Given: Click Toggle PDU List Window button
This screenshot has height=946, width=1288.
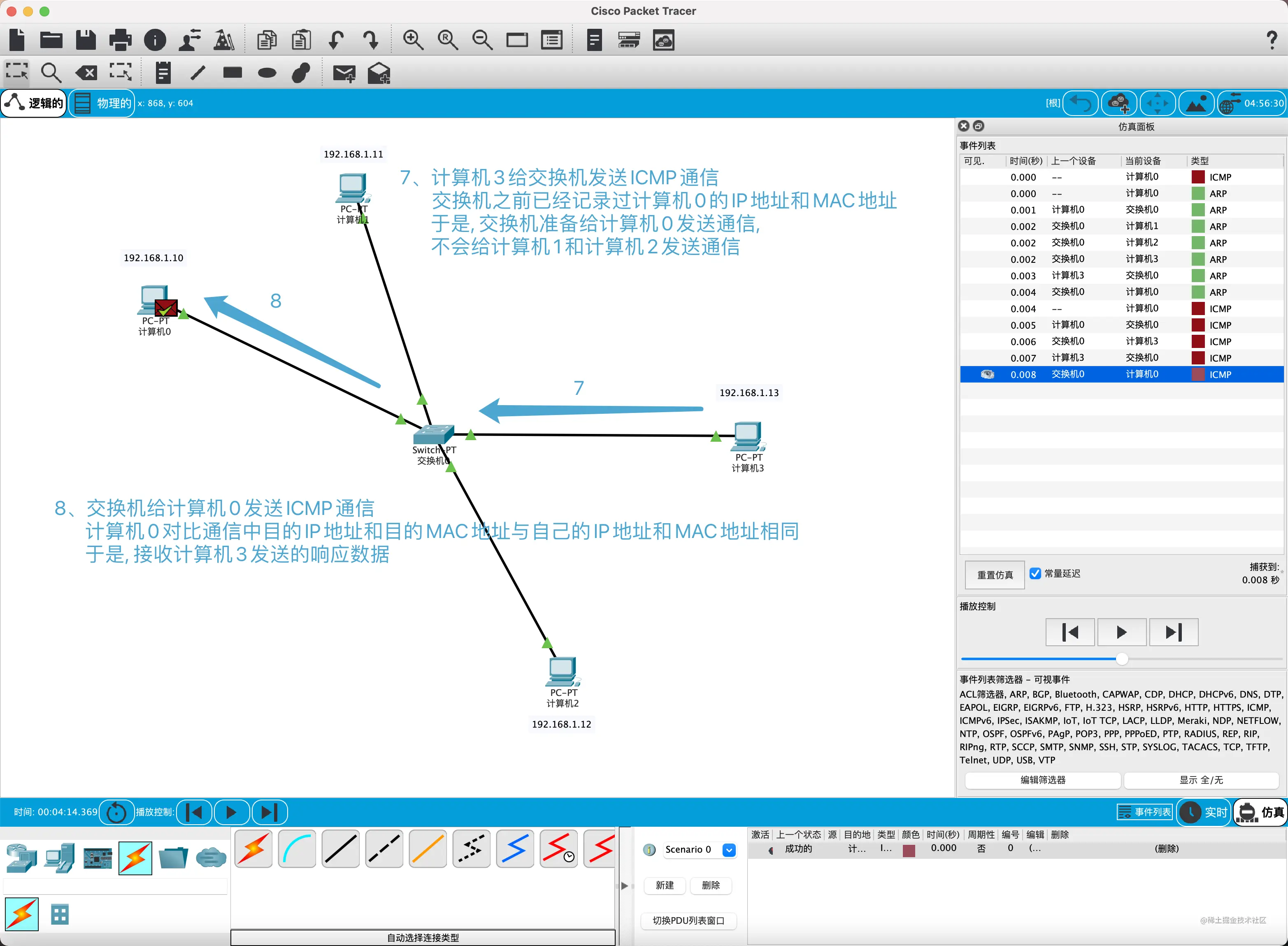Looking at the screenshot, I should pos(688,921).
